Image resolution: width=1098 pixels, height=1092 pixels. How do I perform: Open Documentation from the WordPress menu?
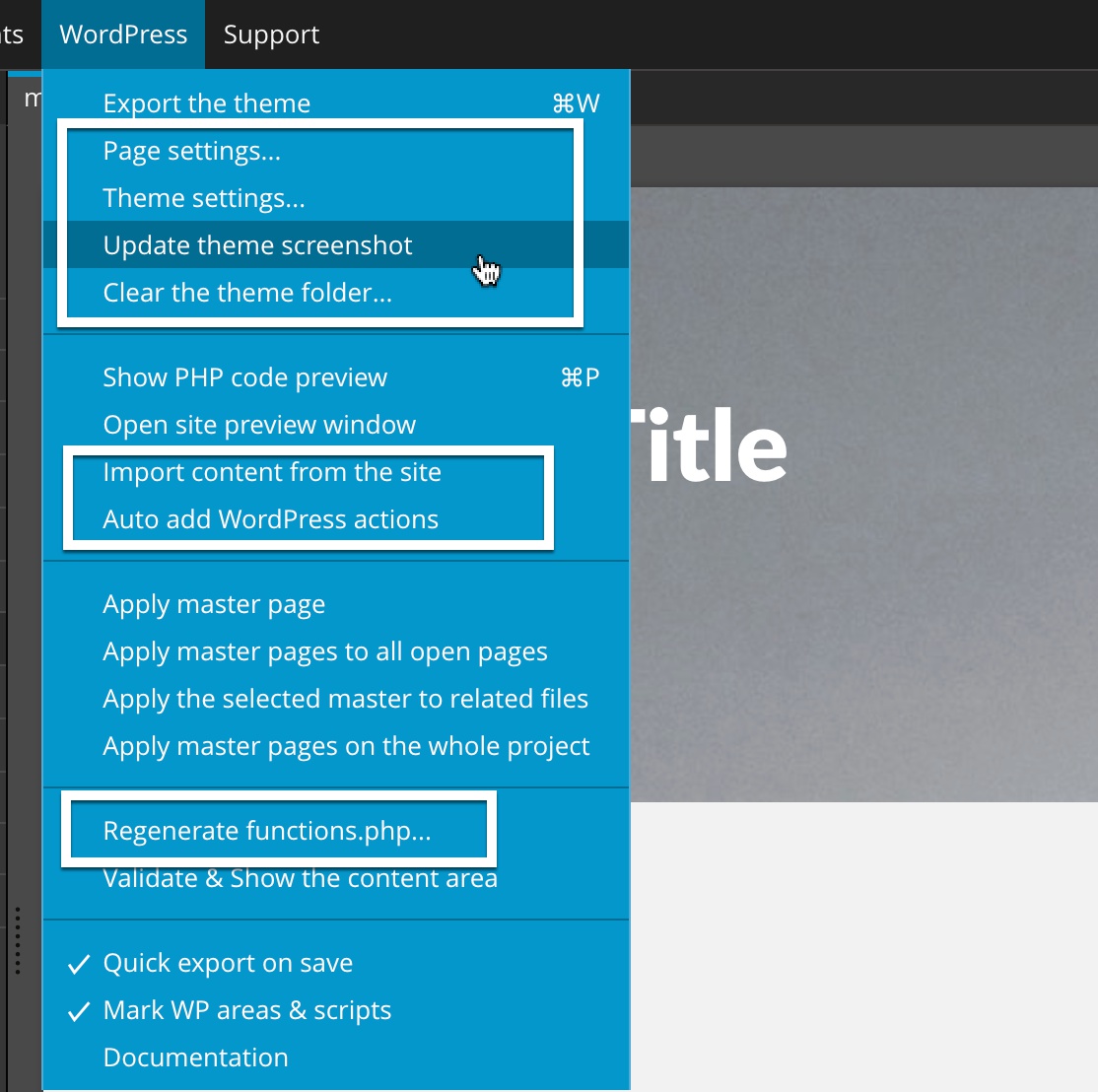(x=336, y=1058)
